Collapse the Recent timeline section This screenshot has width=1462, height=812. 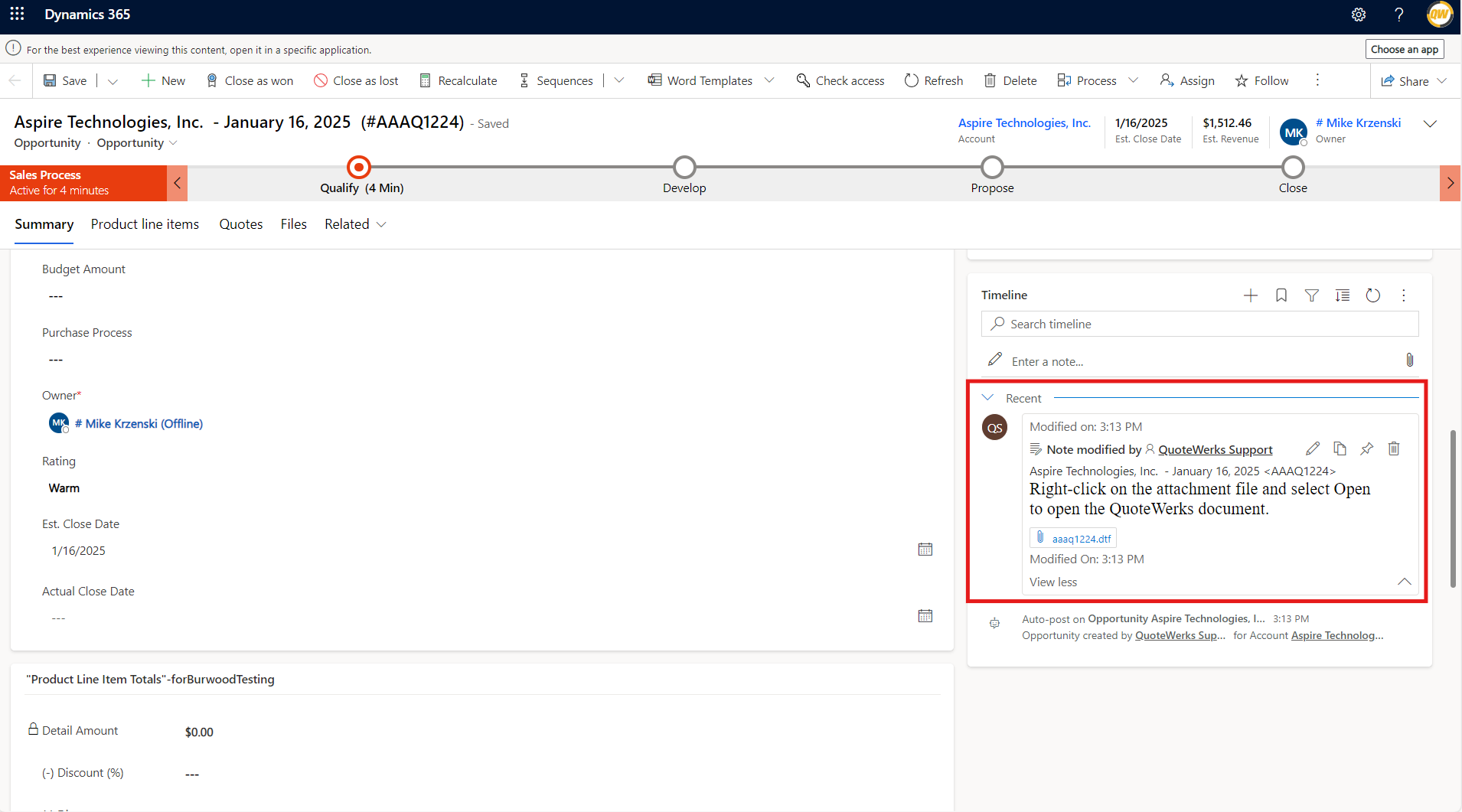tap(987, 398)
